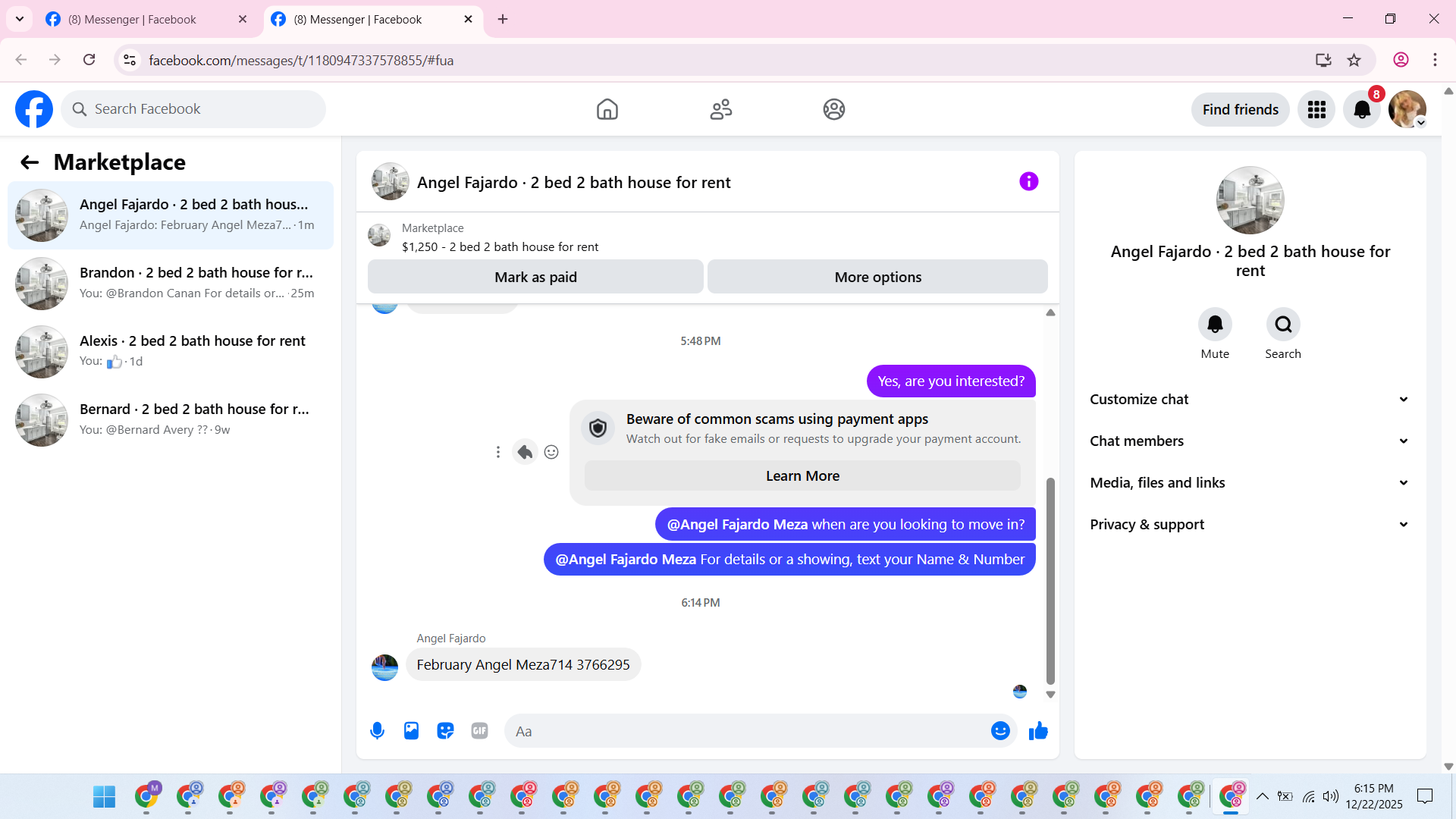Viewport: 1456px width, 819px height.
Task: Expand Privacy & support section
Action: (1250, 525)
